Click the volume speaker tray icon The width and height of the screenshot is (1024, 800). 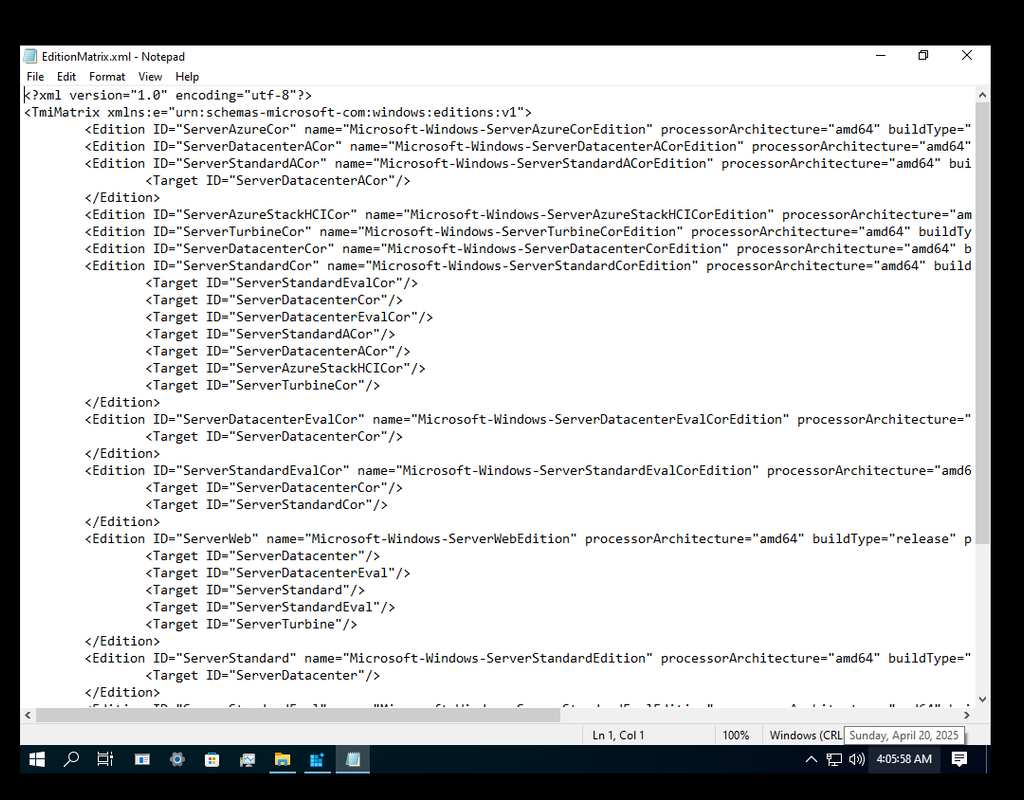click(x=856, y=759)
